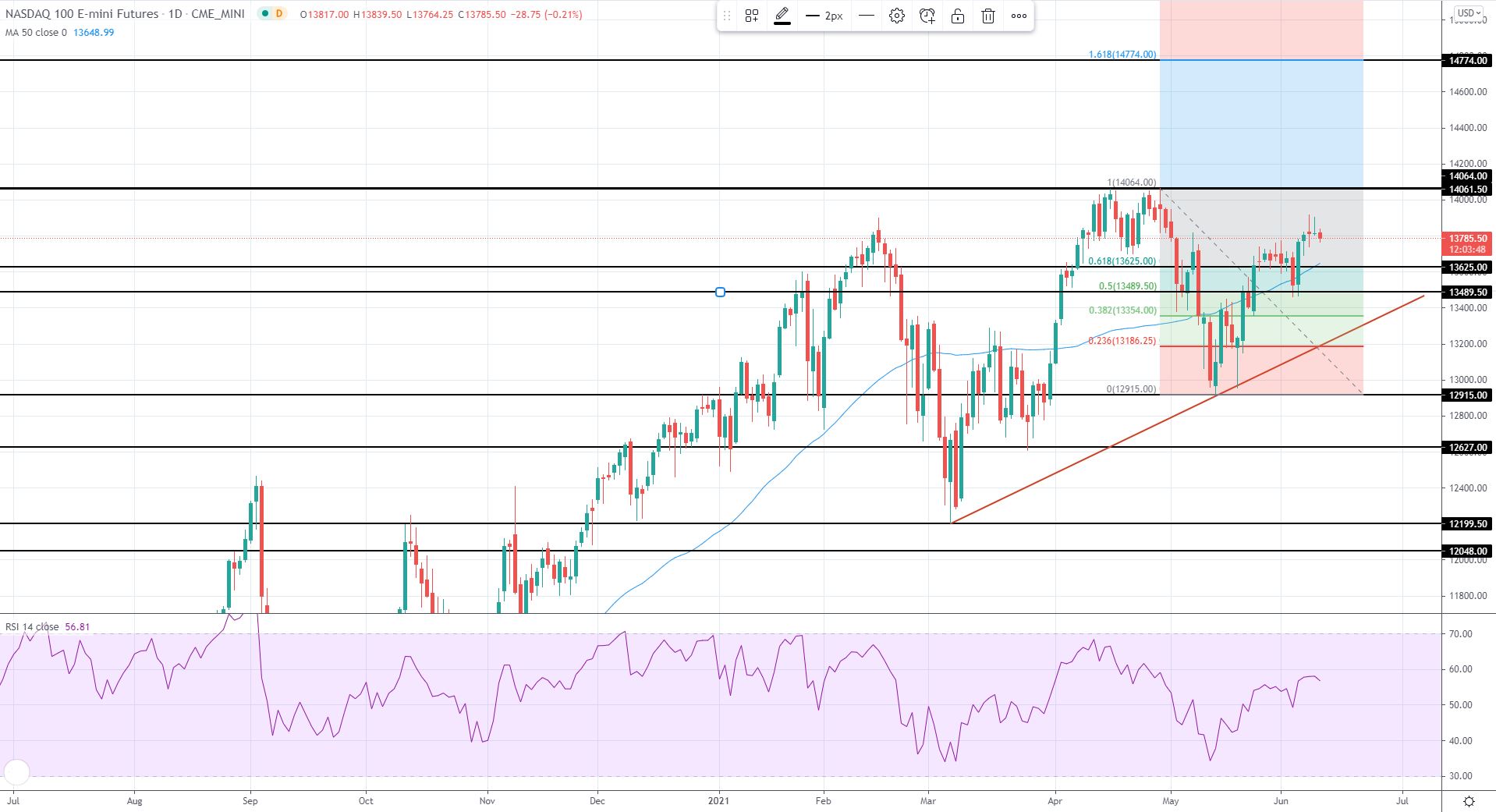Click the RSI value 56.81 in legend

coord(77,626)
